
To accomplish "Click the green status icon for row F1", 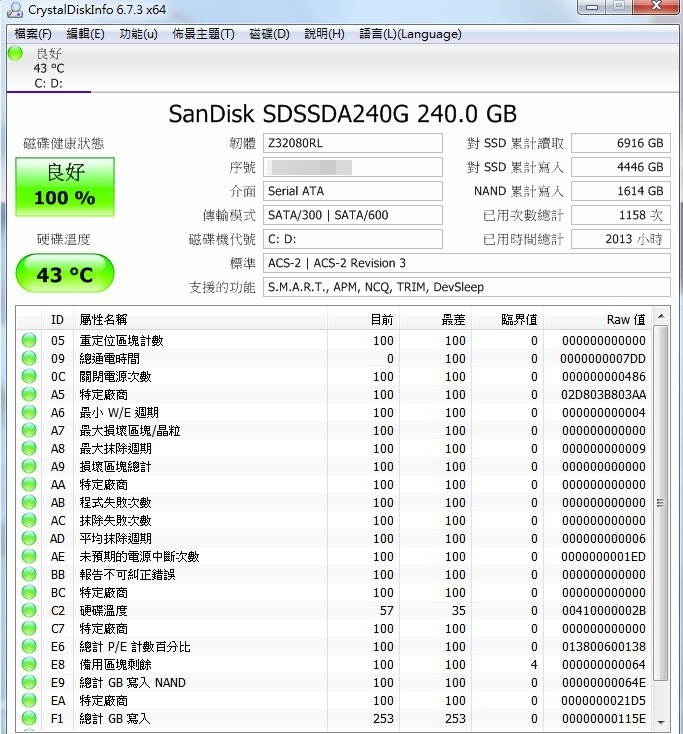I will point(29,719).
